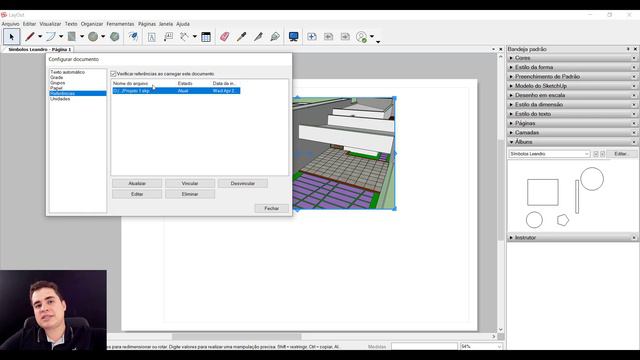Add a new page with plus icon

312,37
